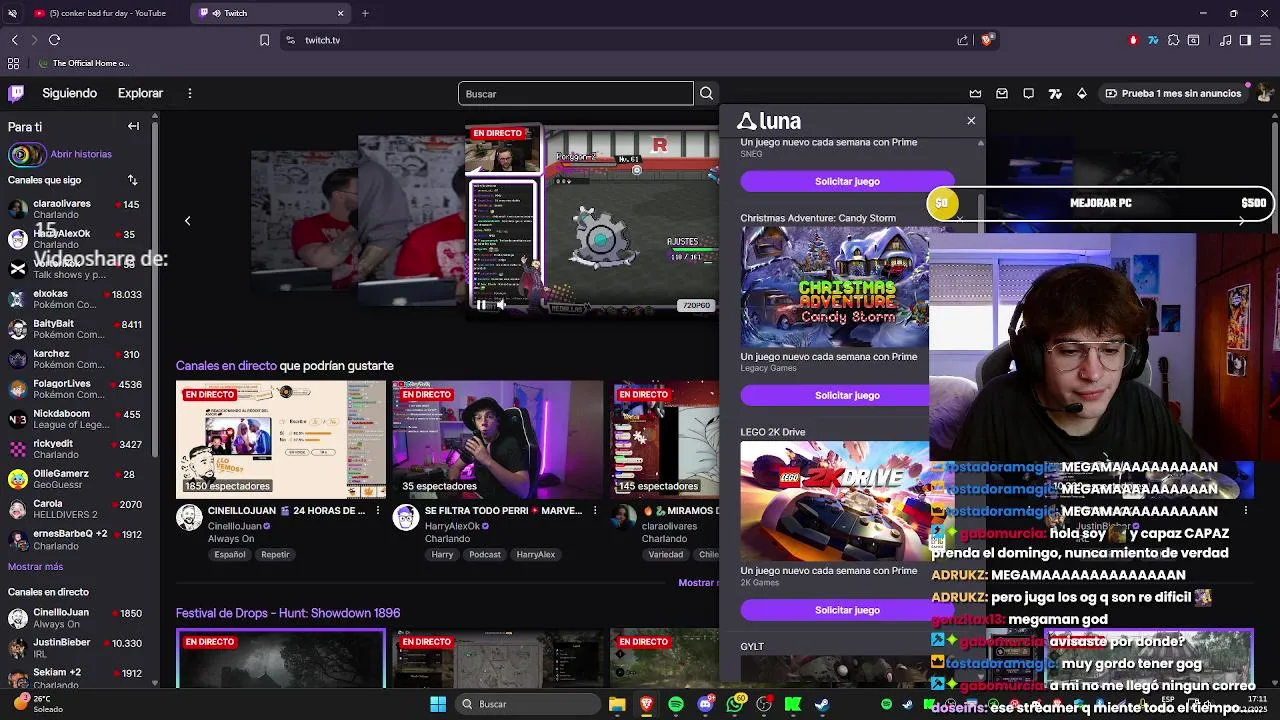Open Festival de Drops - Hunt: Showdown 1896 link
This screenshot has width=1280, height=720.
click(x=288, y=613)
